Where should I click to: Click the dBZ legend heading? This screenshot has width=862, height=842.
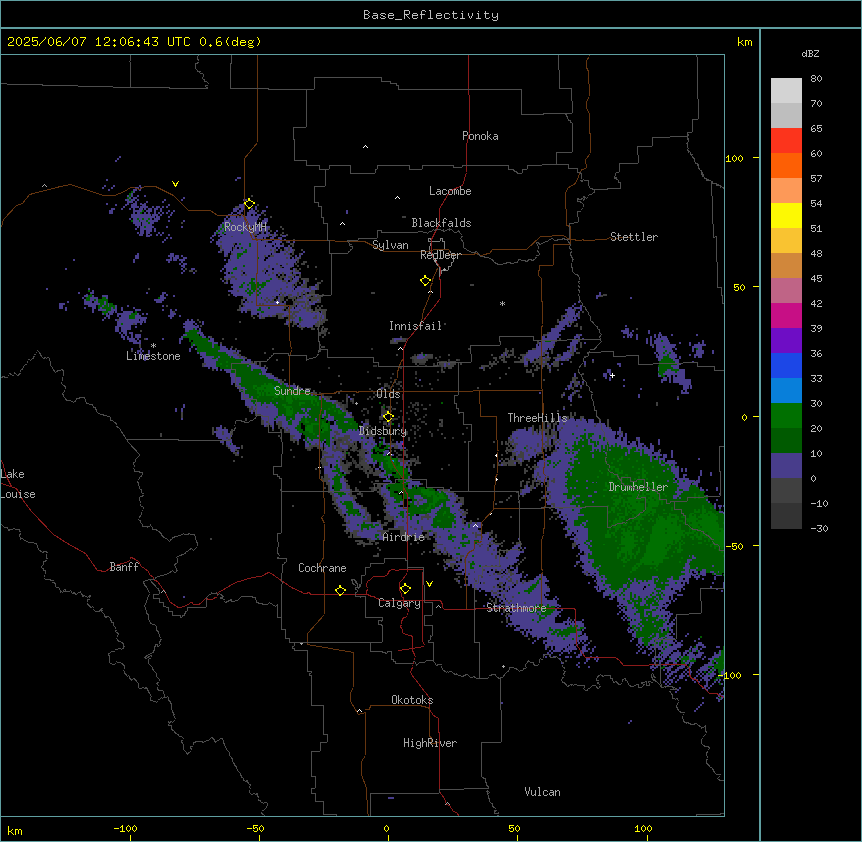coord(810,54)
